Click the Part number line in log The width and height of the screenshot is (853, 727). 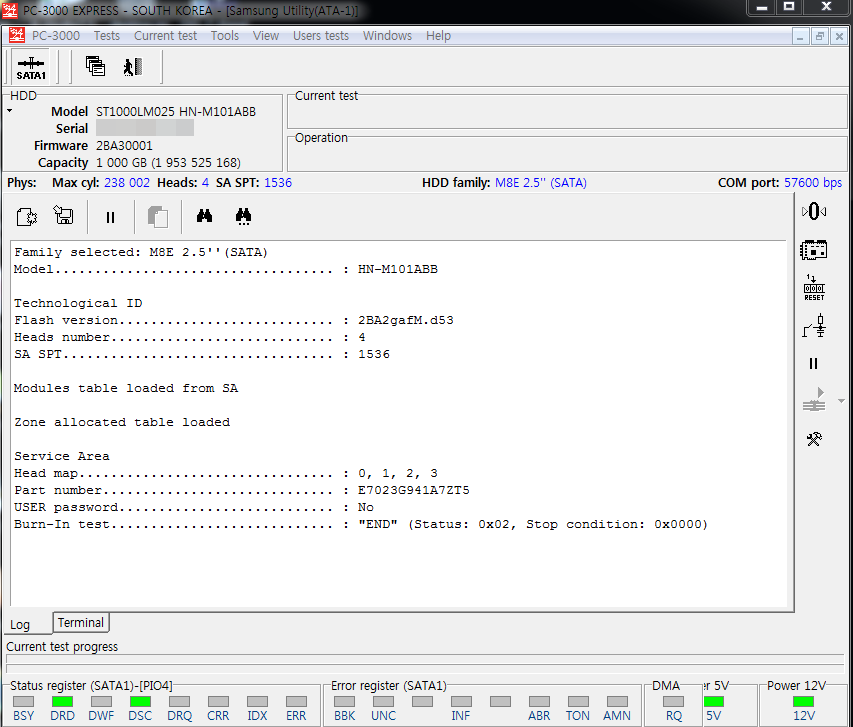(x=242, y=490)
